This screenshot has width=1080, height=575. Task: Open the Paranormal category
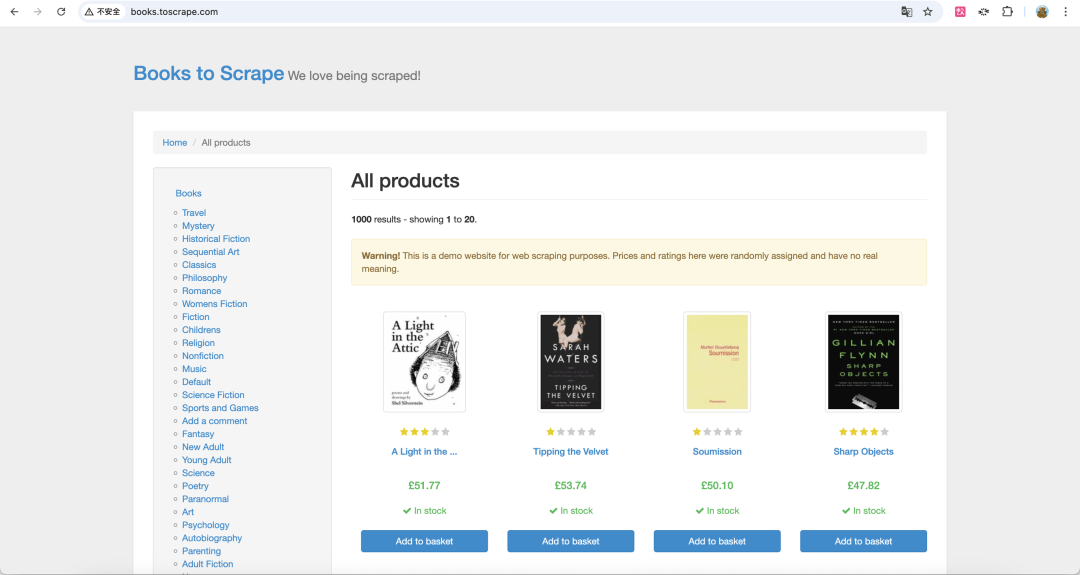click(205, 499)
